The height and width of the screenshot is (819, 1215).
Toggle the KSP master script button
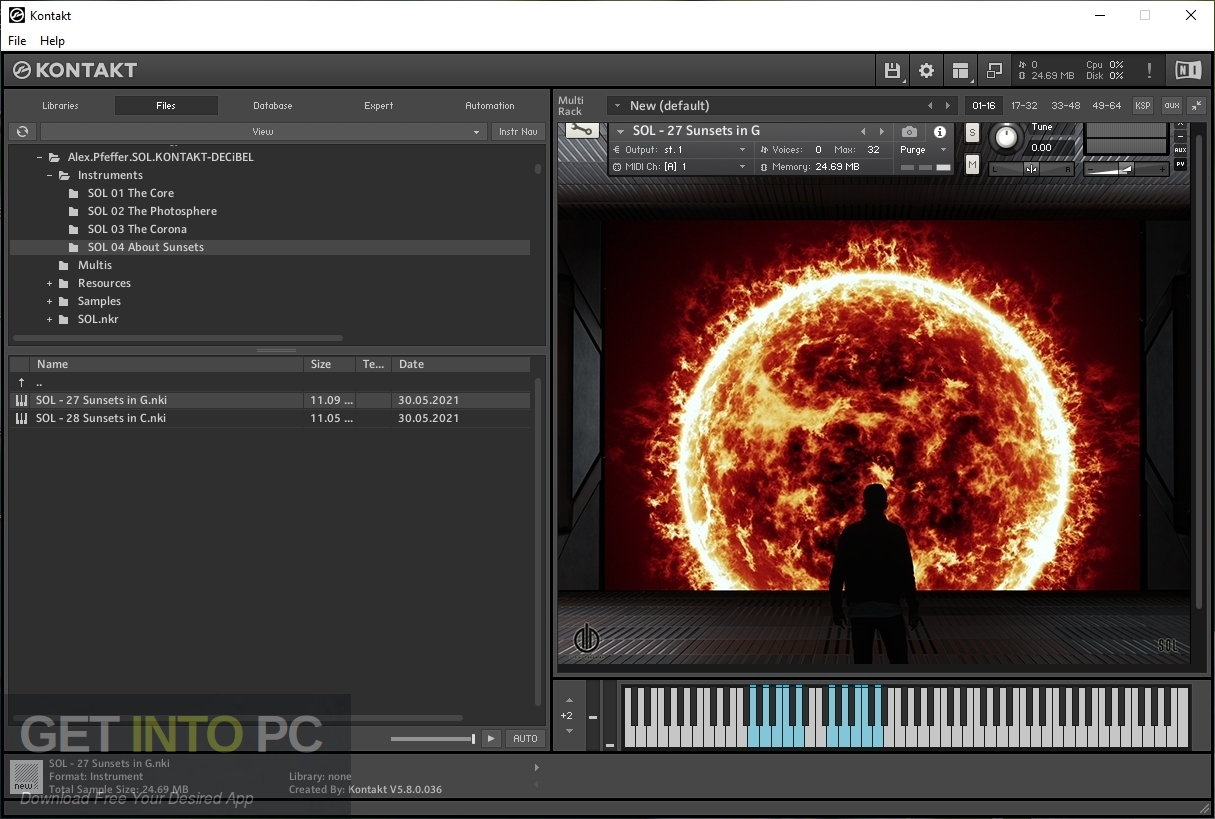click(1142, 105)
